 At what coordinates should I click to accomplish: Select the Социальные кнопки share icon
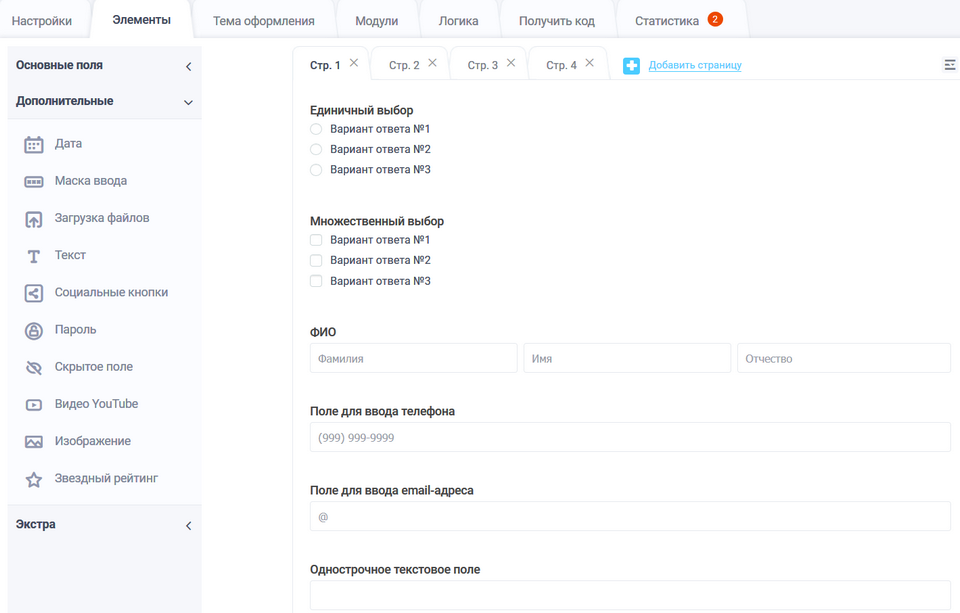pyautogui.click(x=34, y=293)
